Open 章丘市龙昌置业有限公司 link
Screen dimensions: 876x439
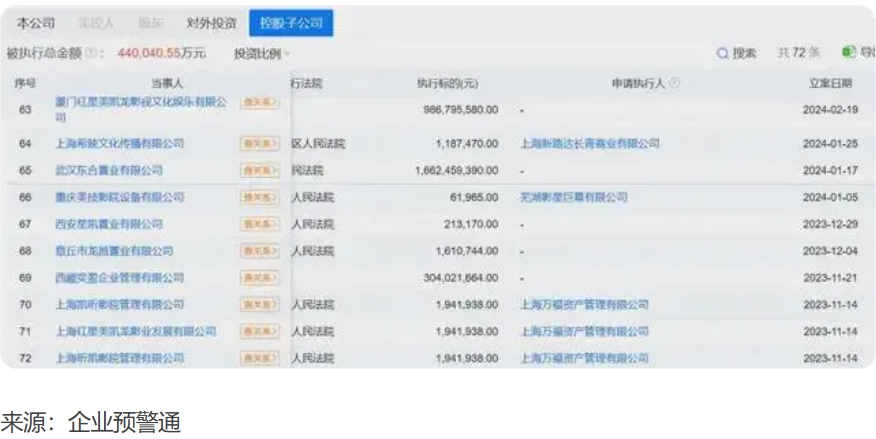click(114, 251)
